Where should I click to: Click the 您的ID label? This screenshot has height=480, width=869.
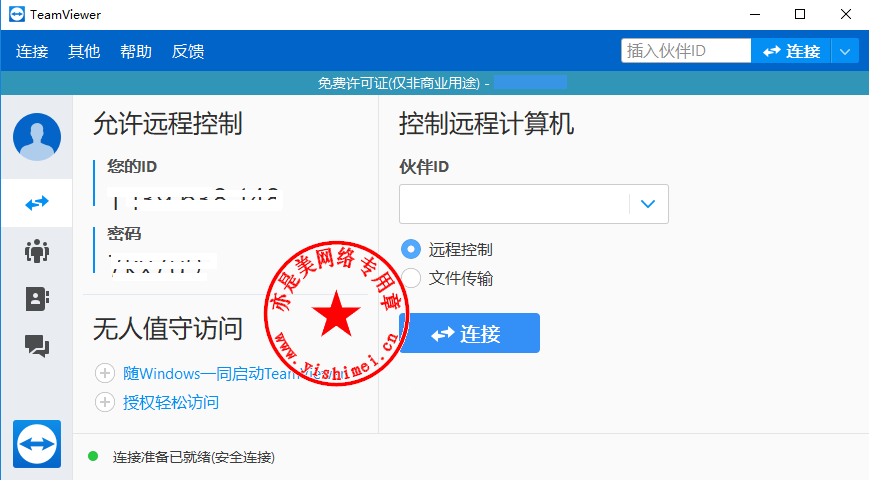pyautogui.click(x=132, y=166)
